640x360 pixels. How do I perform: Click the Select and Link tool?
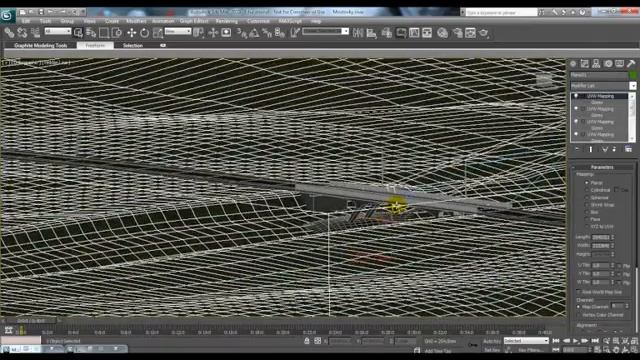pyautogui.click(x=9, y=33)
